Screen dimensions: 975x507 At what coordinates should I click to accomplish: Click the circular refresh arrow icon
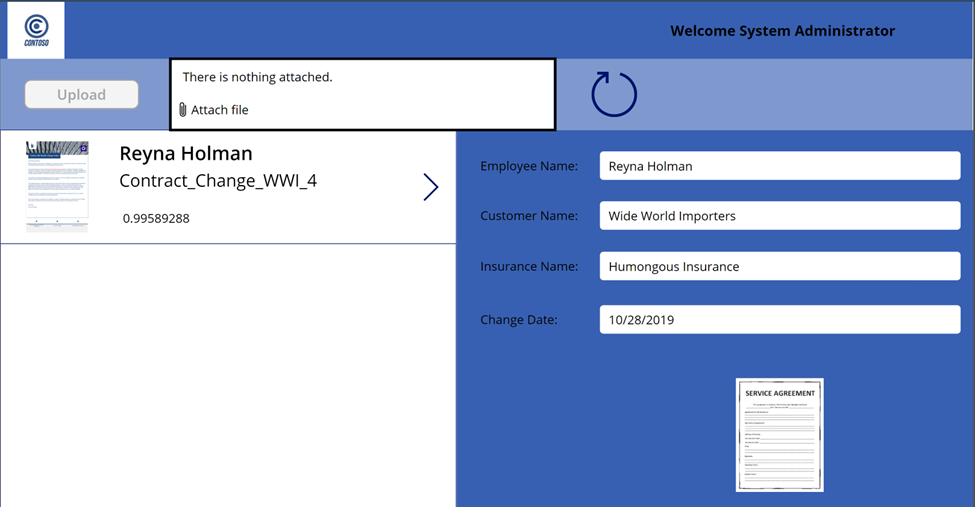point(614,94)
